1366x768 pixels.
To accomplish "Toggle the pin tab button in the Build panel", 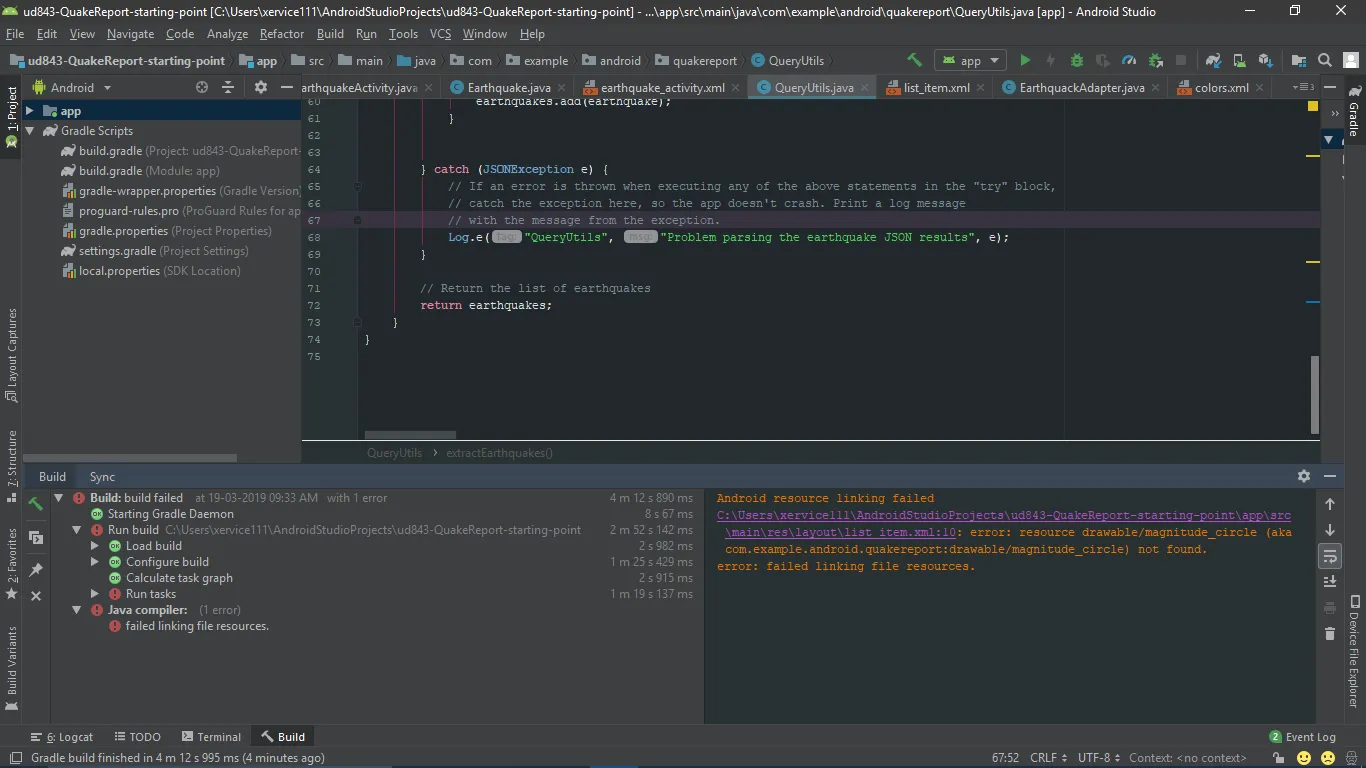I will coord(36,569).
